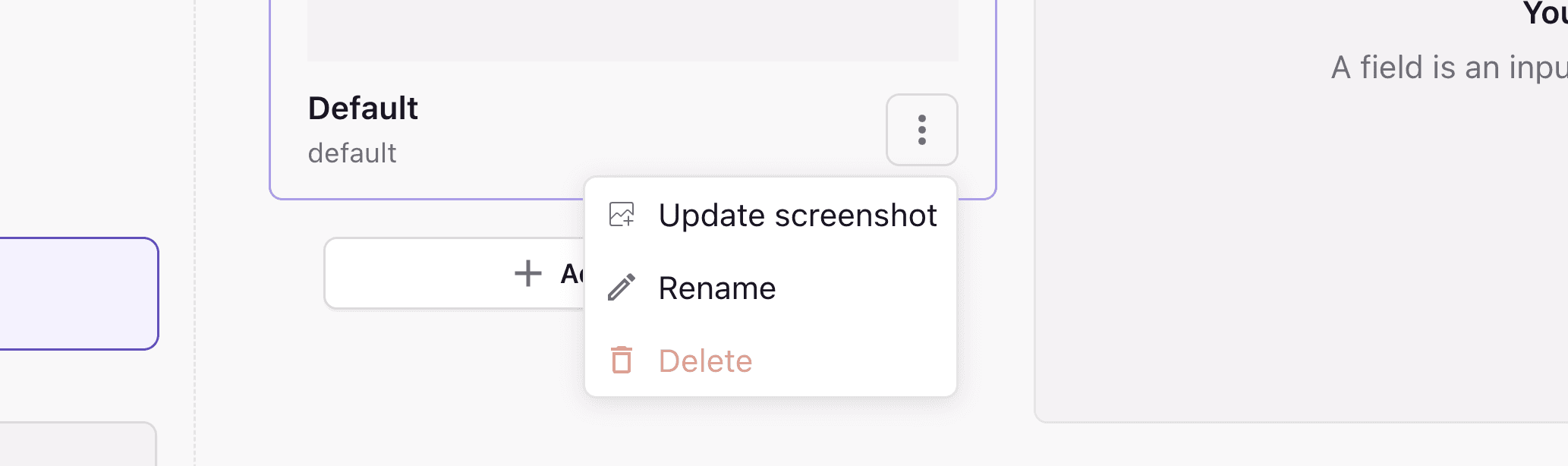
Task: Click the picture icon beside Update screenshot
Action: (x=622, y=215)
